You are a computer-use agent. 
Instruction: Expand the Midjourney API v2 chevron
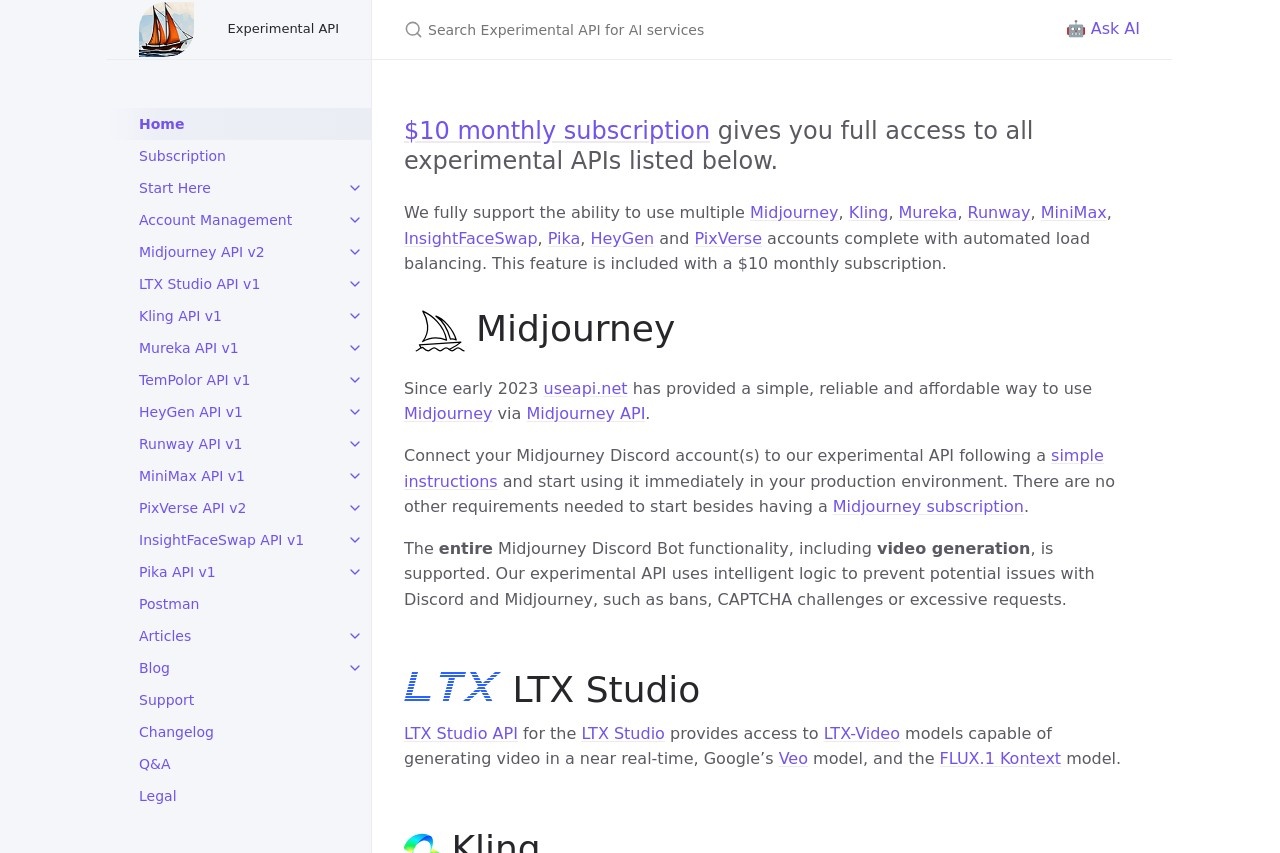coord(355,252)
